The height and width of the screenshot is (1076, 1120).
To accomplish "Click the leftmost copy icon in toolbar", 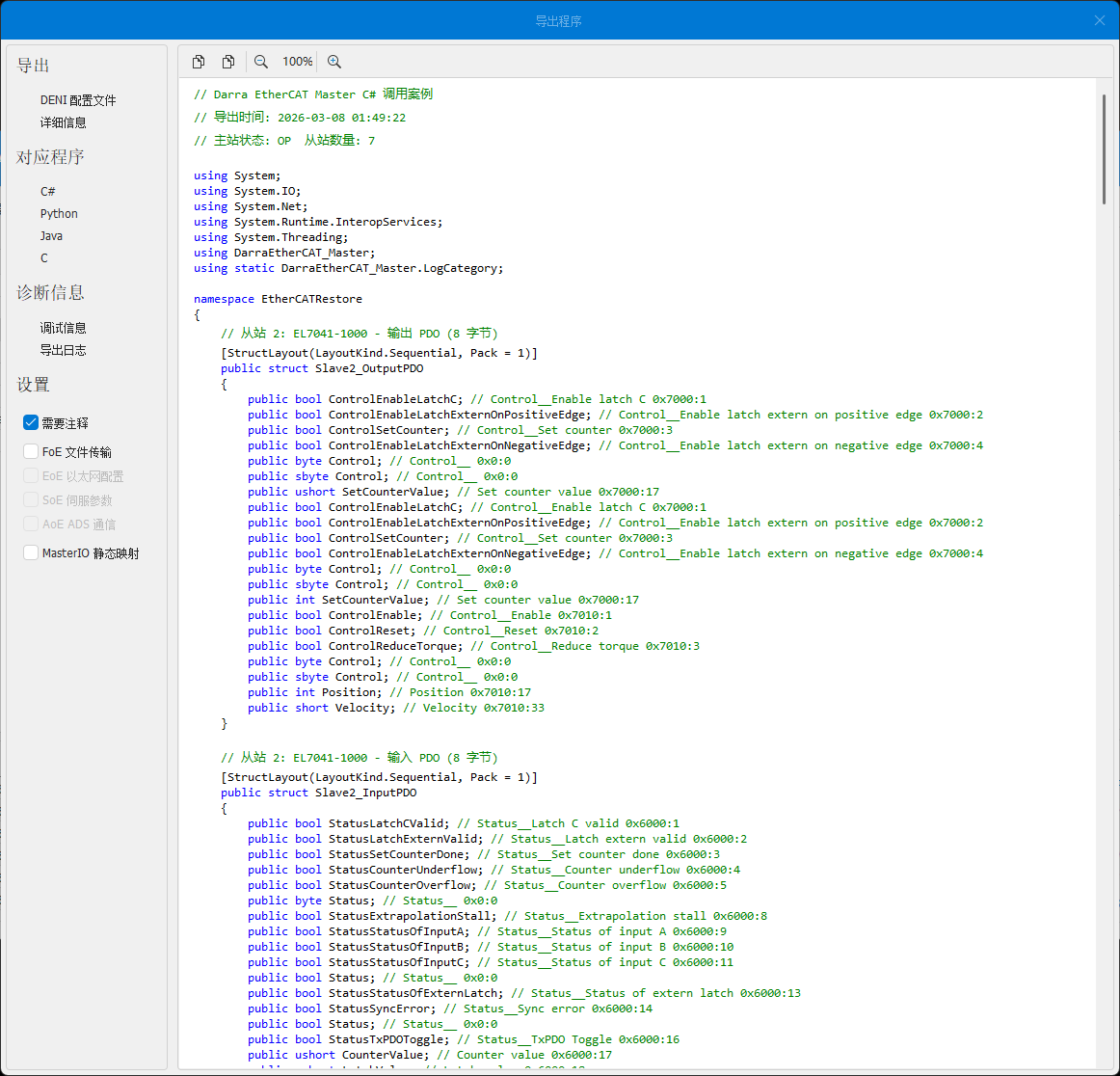I will coord(199,62).
